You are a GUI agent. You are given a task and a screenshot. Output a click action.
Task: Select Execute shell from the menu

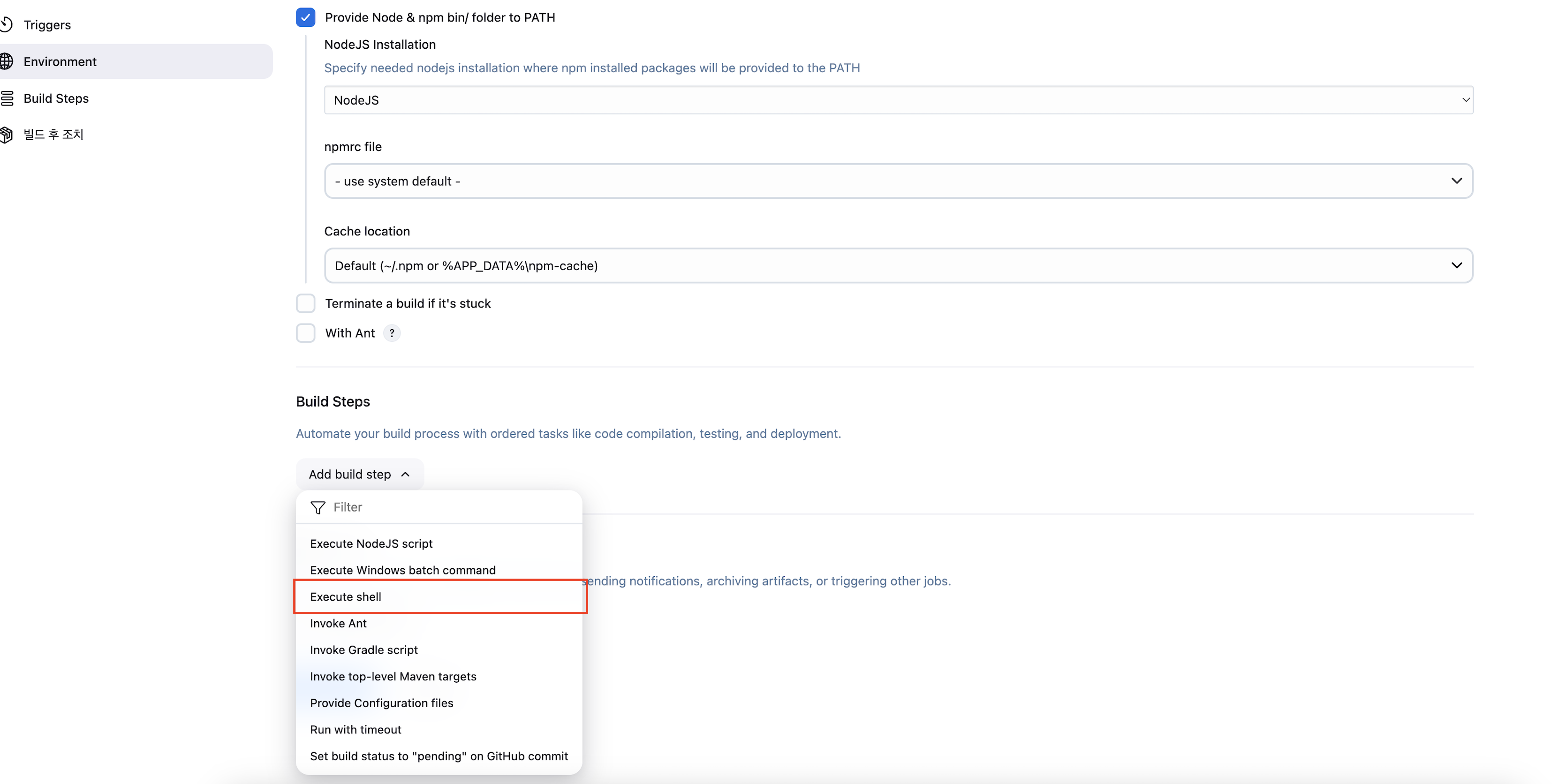346,596
